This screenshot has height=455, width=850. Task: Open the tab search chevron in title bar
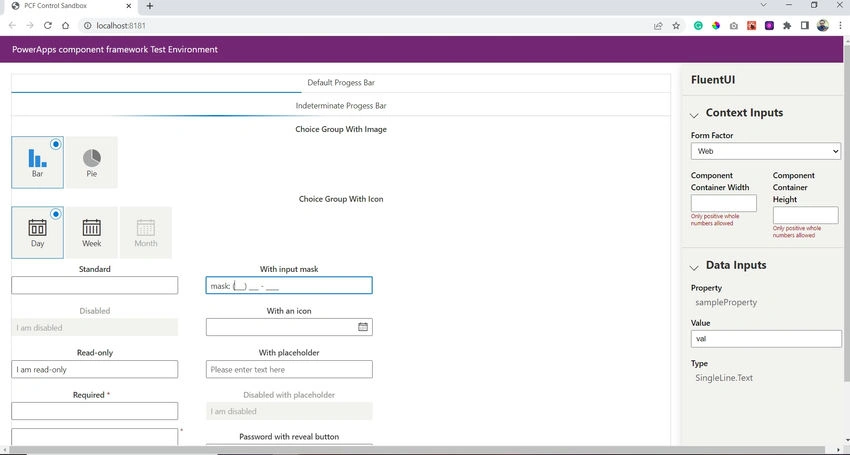(763, 5)
